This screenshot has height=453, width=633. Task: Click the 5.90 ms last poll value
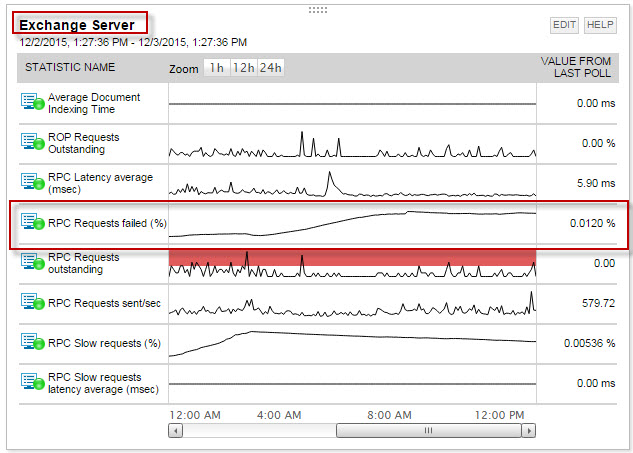pyautogui.click(x=596, y=183)
